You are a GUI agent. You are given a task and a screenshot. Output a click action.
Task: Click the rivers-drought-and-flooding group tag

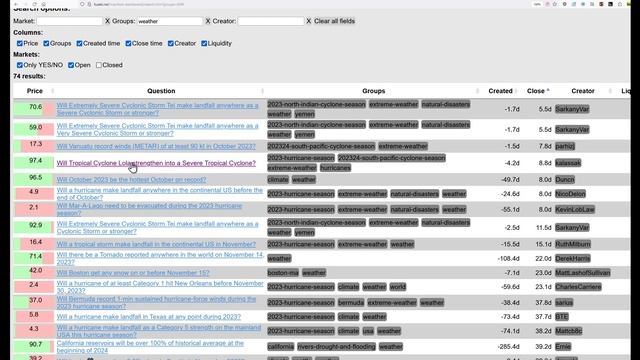(x=336, y=347)
